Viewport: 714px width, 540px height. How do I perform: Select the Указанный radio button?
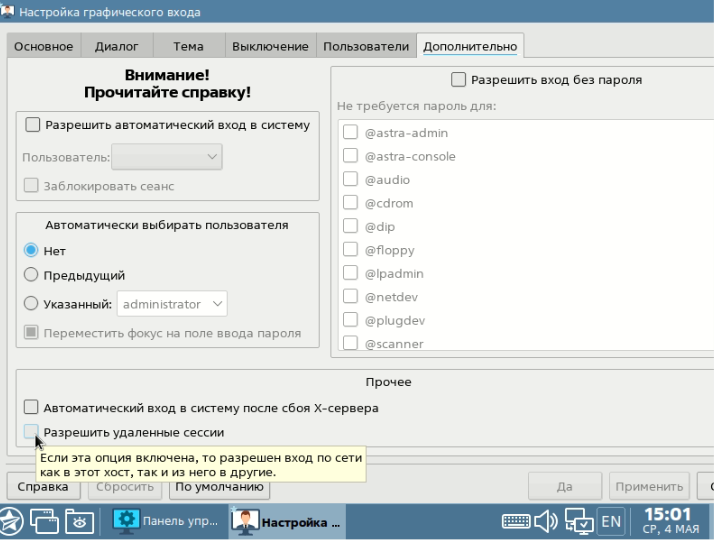31,304
